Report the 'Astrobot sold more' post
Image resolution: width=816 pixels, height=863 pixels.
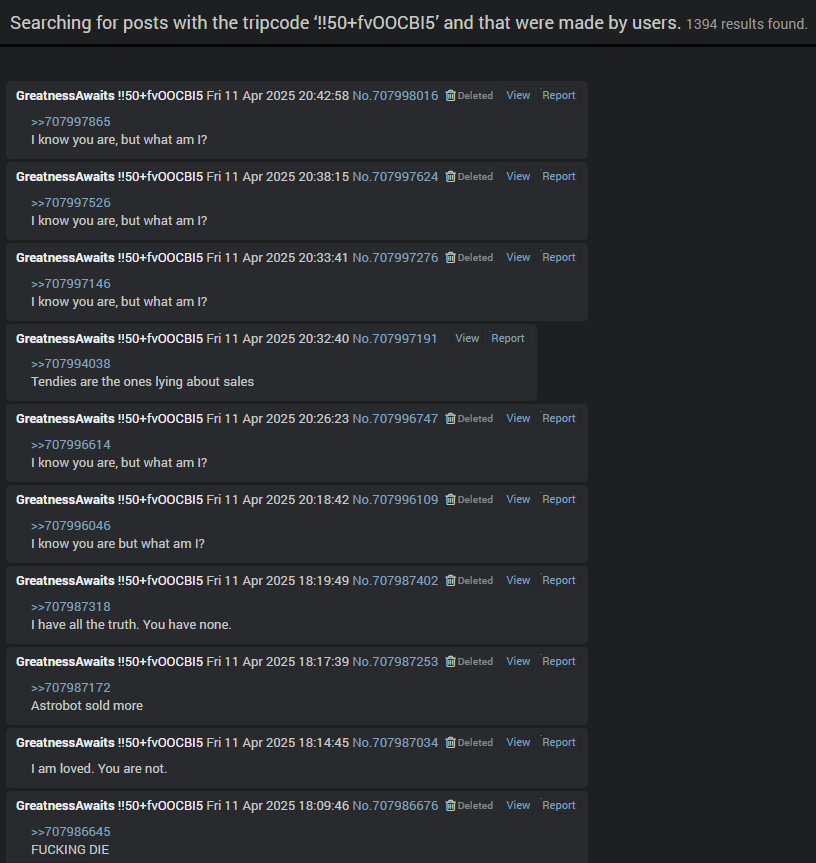tap(558, 662)
